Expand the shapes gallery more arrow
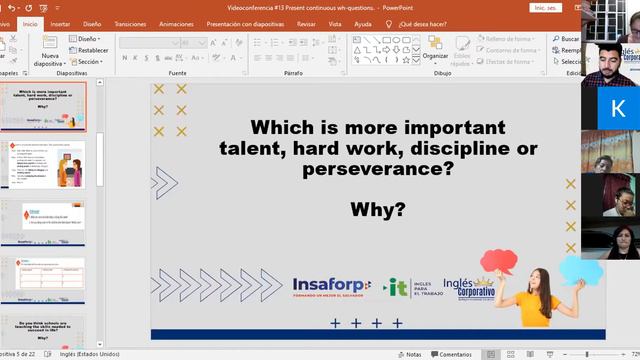Viewport: 640px width, 360px height. 416,60
